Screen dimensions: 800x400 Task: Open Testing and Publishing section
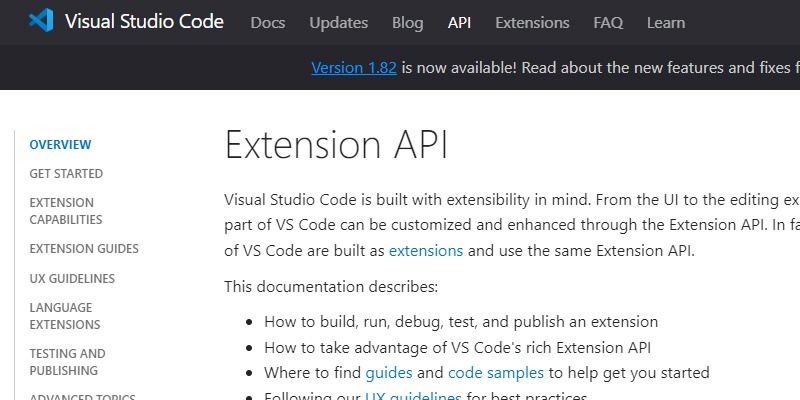point(67,362)
